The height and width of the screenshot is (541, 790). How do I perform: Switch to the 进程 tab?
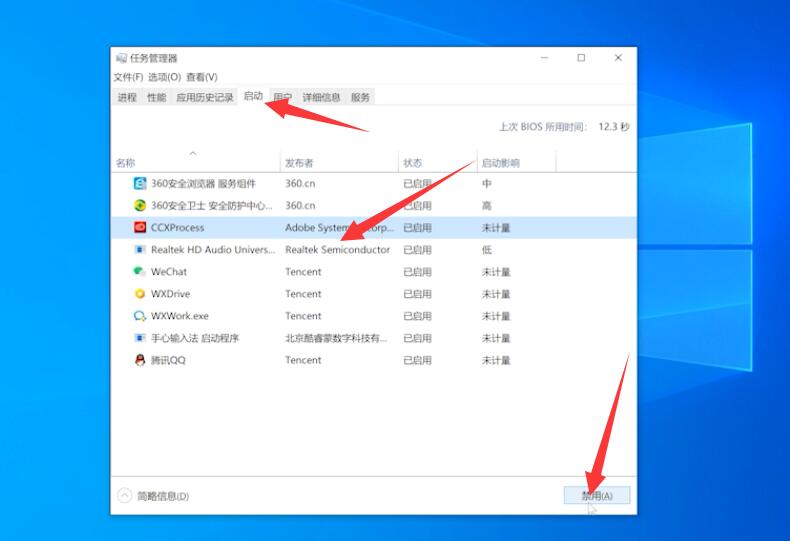tap(127, 97)
